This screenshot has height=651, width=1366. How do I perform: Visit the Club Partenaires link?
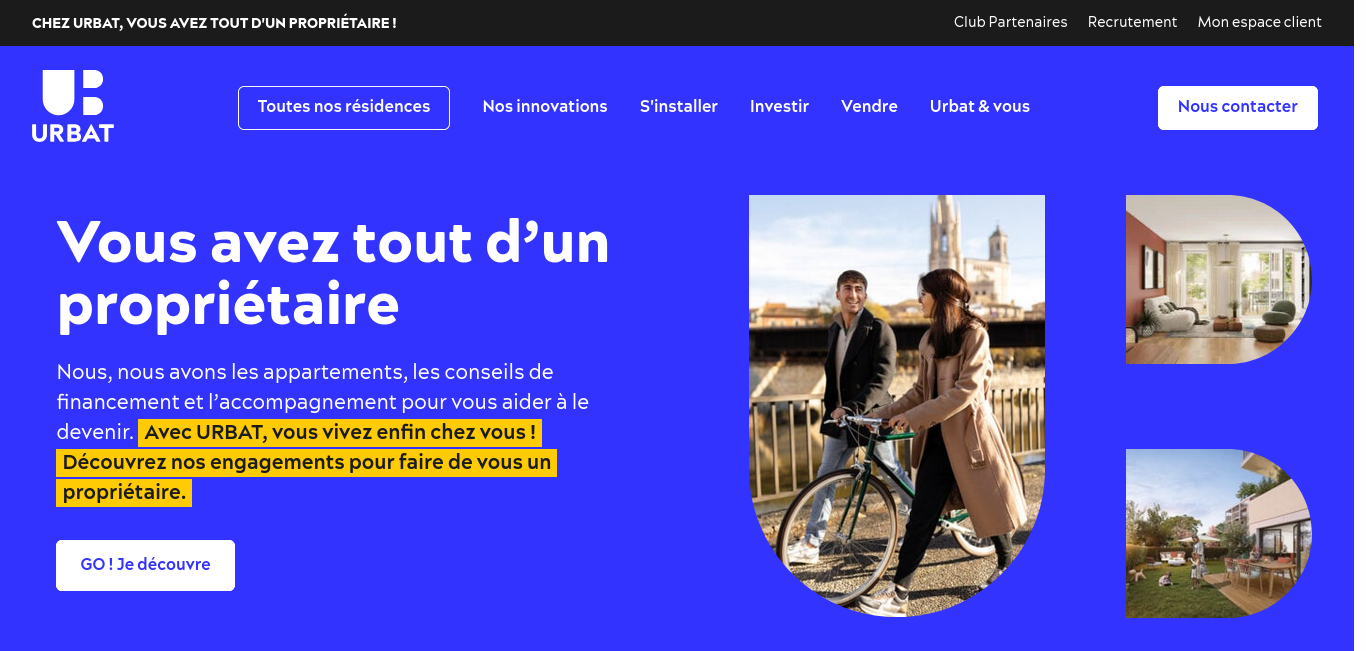[1010, 22]
